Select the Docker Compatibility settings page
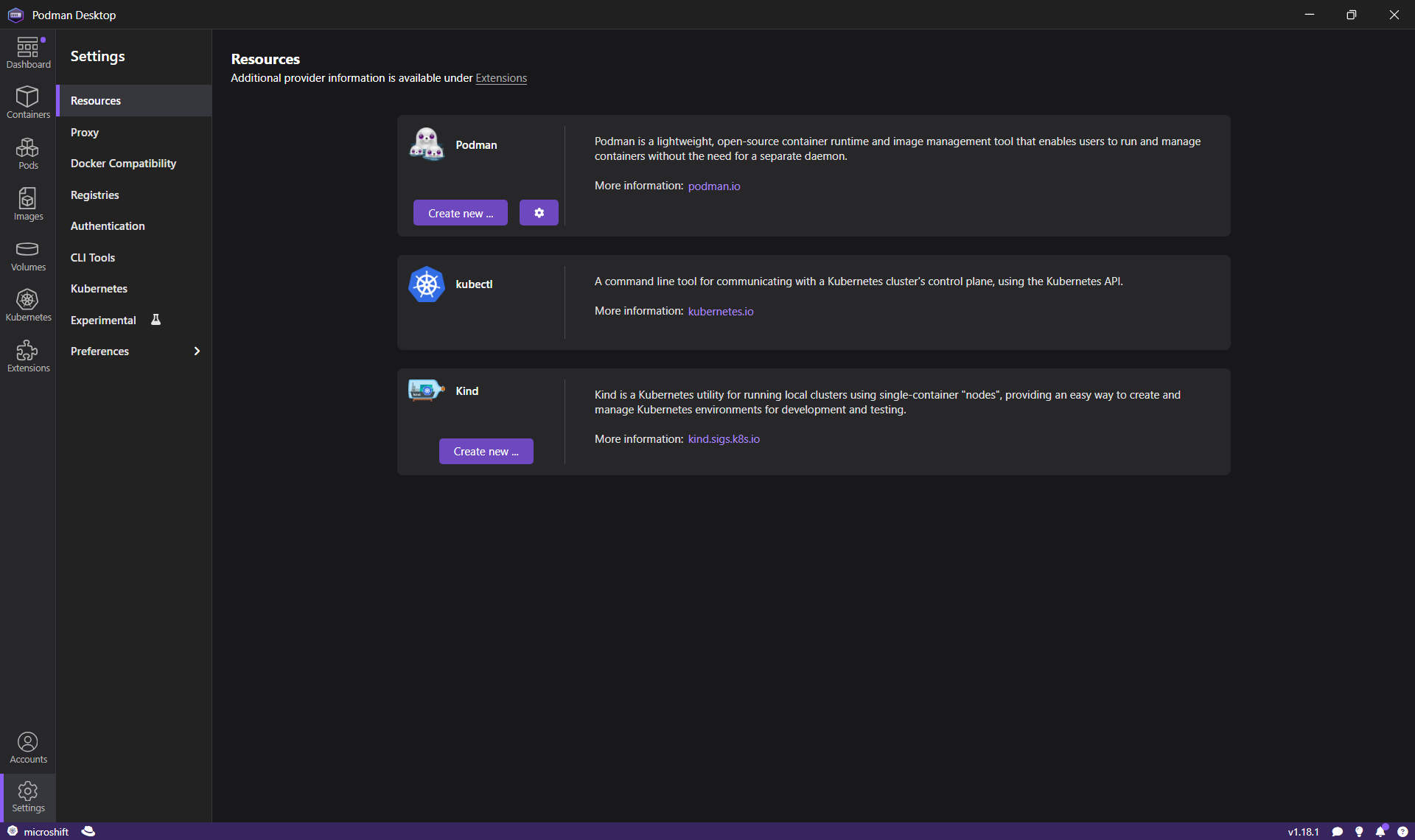 (x=123, y=164)
